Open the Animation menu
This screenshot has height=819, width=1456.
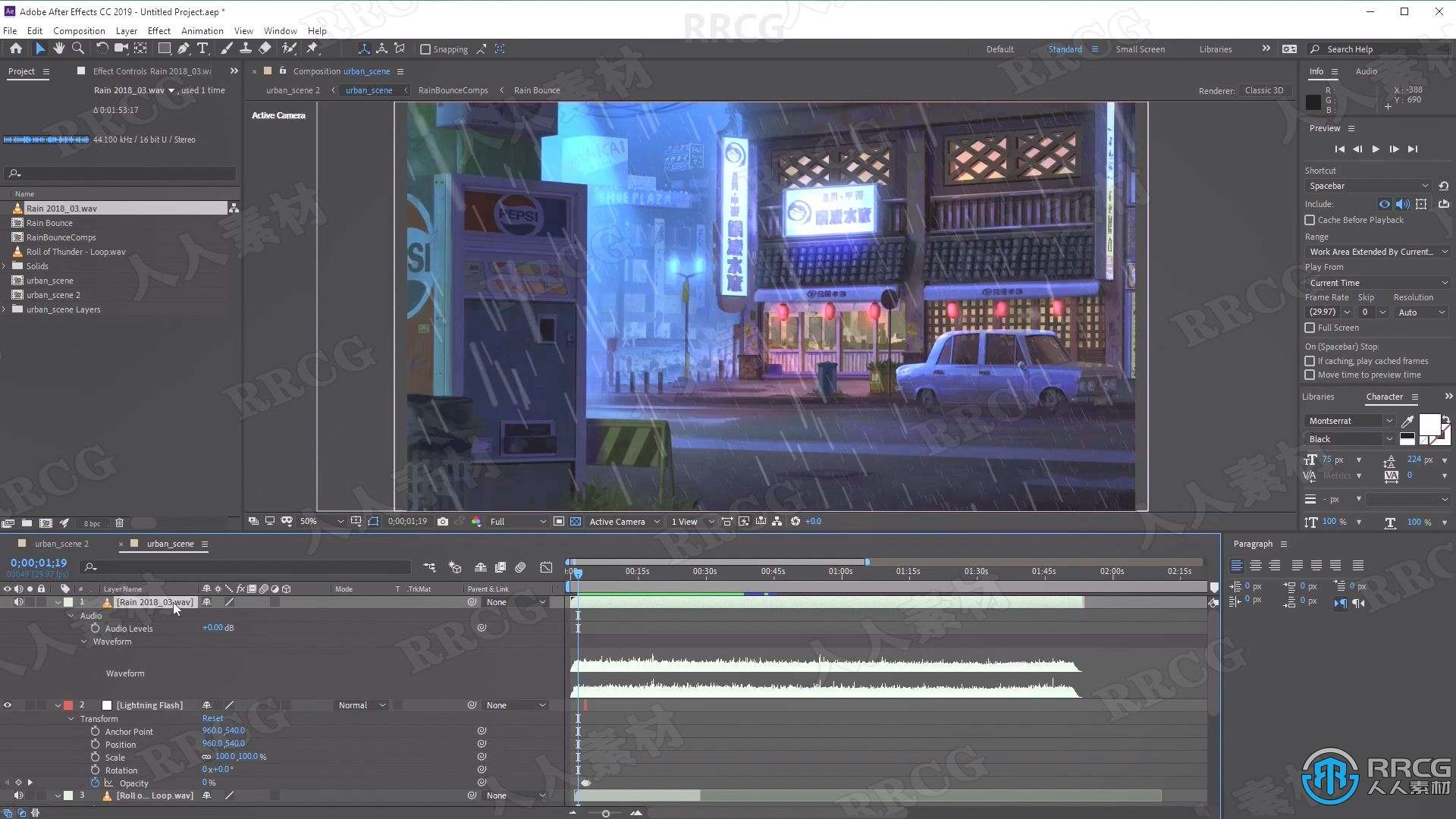point(202,31)
